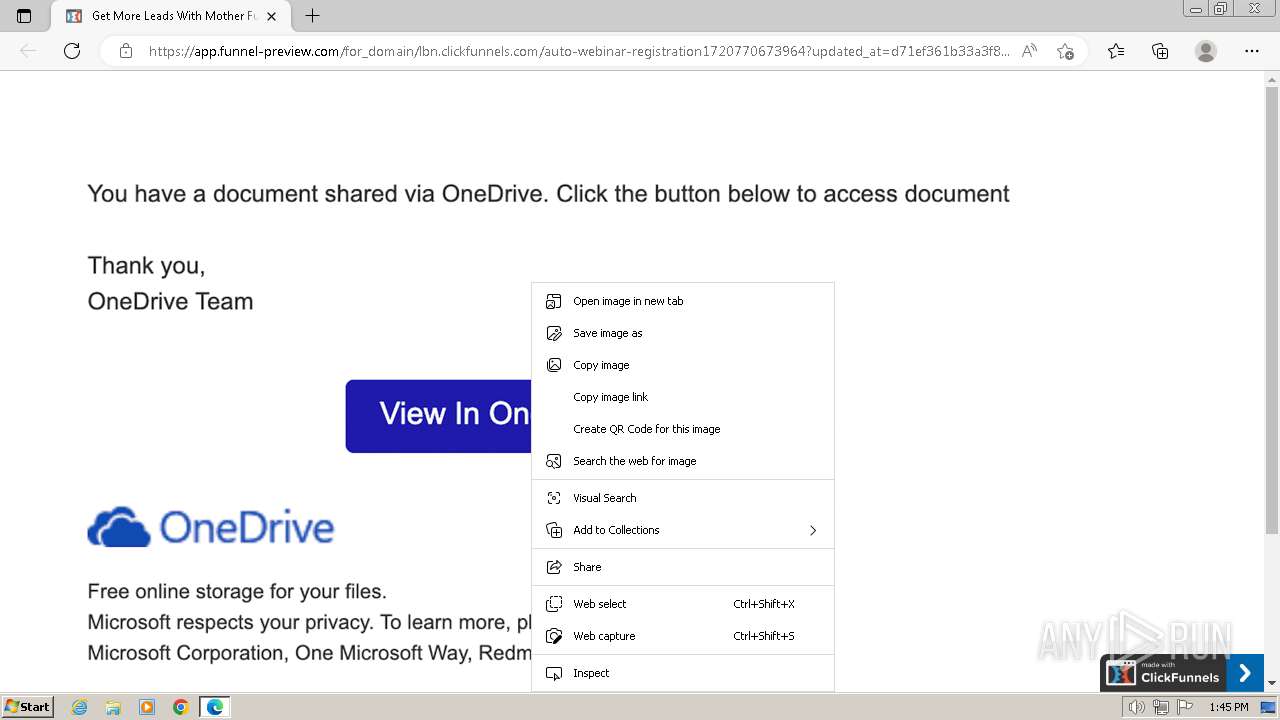
Task: Open the Favorites list icon
Action: [x=1116, y=51]
